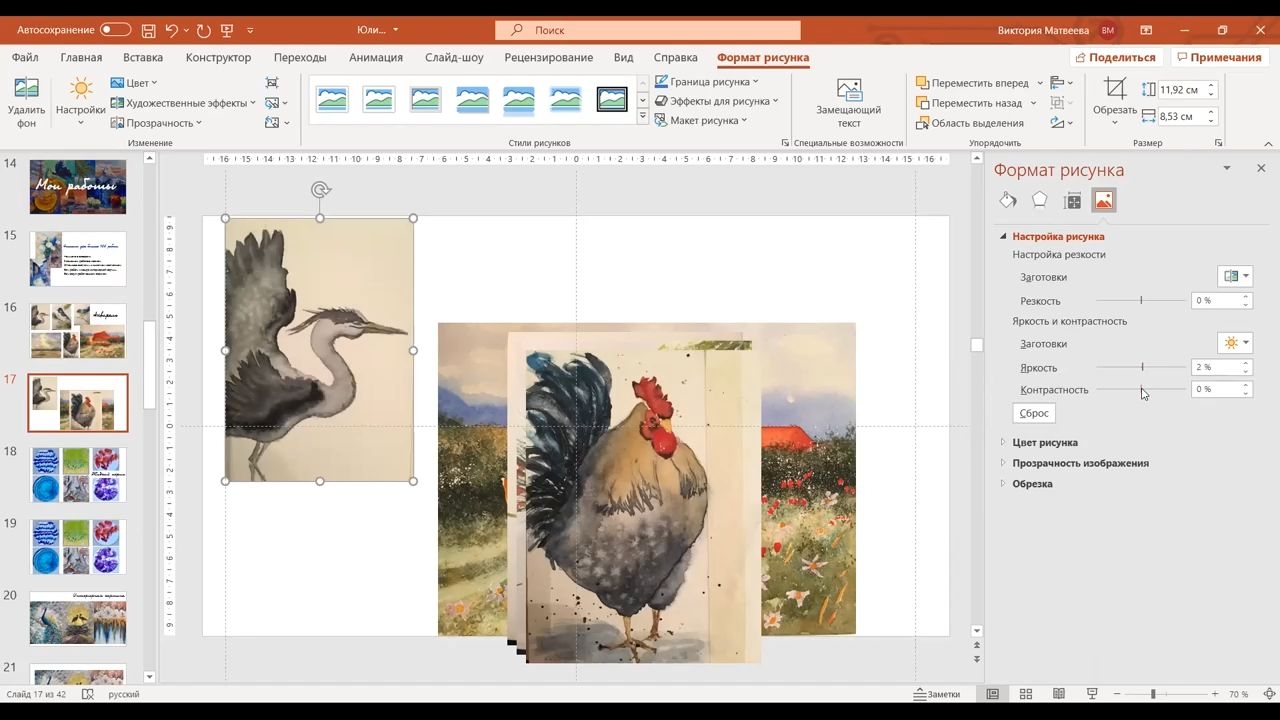Viewport: 1280px width, 720px height.
Task: Click the Примечания button
Action: (1218, 57)
